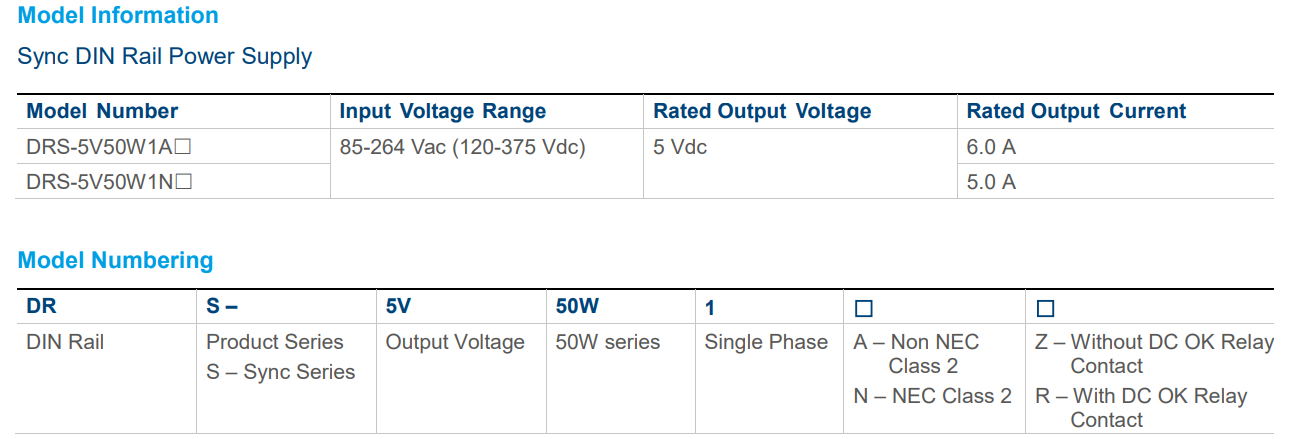Screen dimensions: 1301x439
Task: Click the square box after DRS-5V50W1A
Action: [x=183, y=147]
